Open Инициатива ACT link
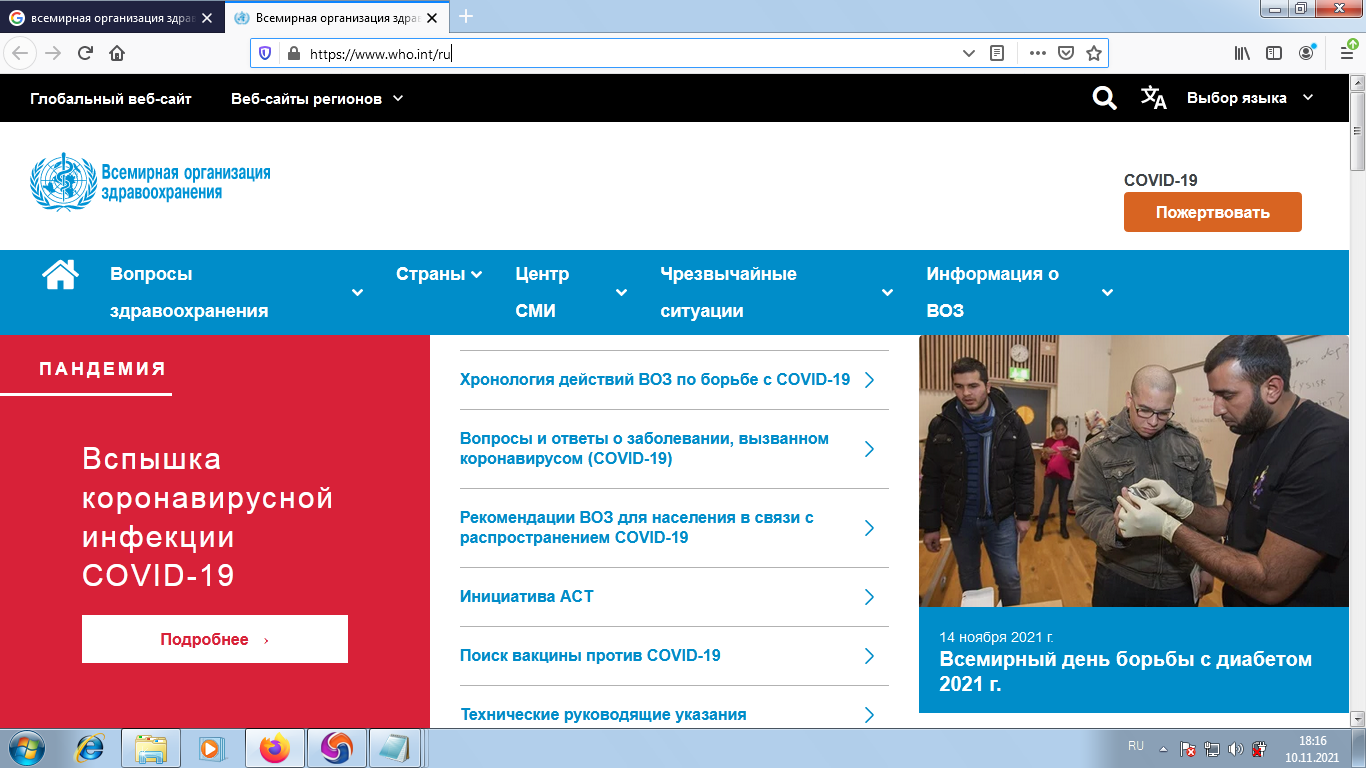Screen dimensions: 1366x768 click(x=527, y=597)
